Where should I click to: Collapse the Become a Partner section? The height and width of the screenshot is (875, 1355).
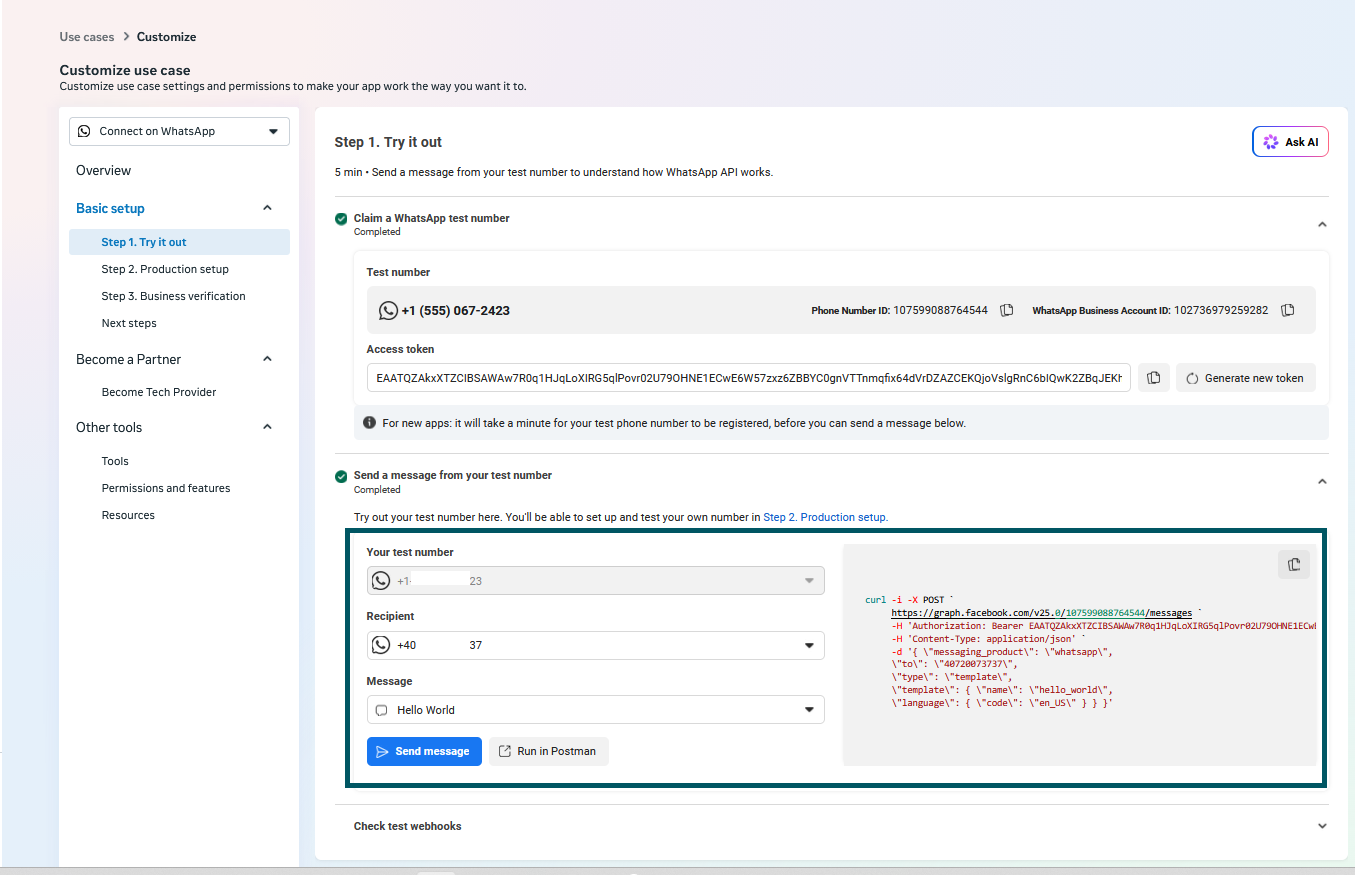[267, 359]
